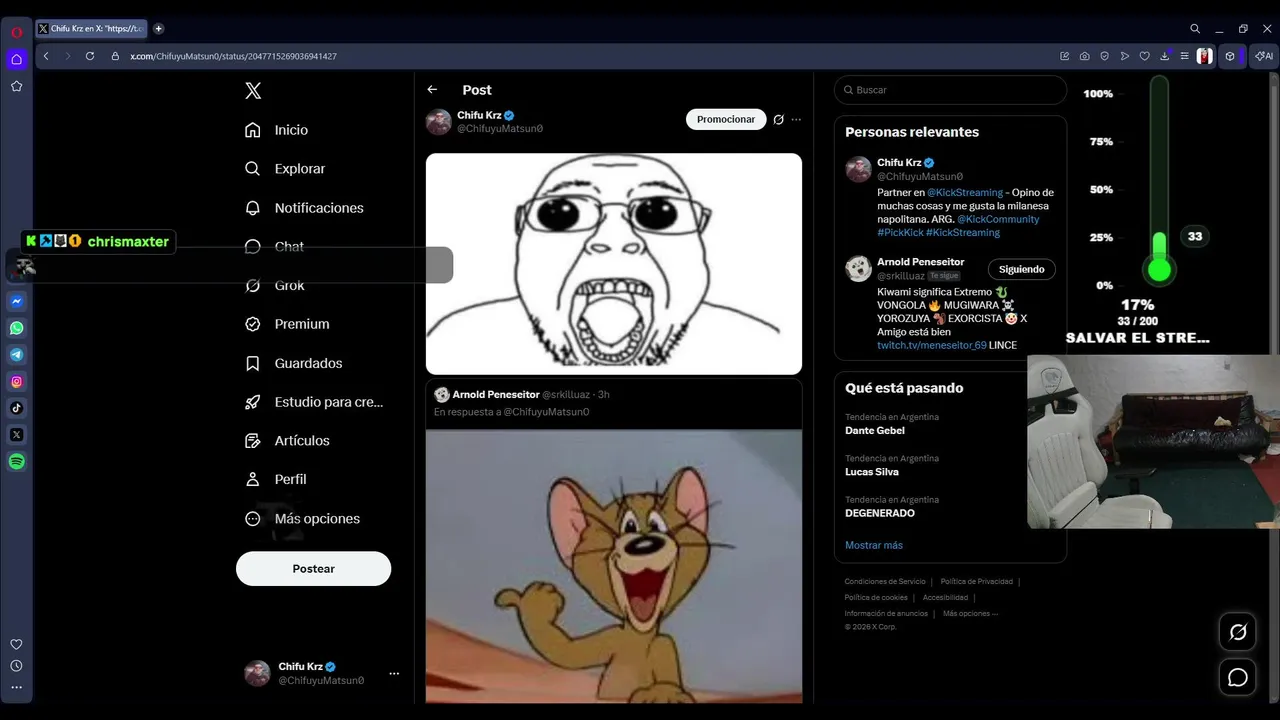Click the browser back arrow

pyautogui.click(x=46, y=56)
